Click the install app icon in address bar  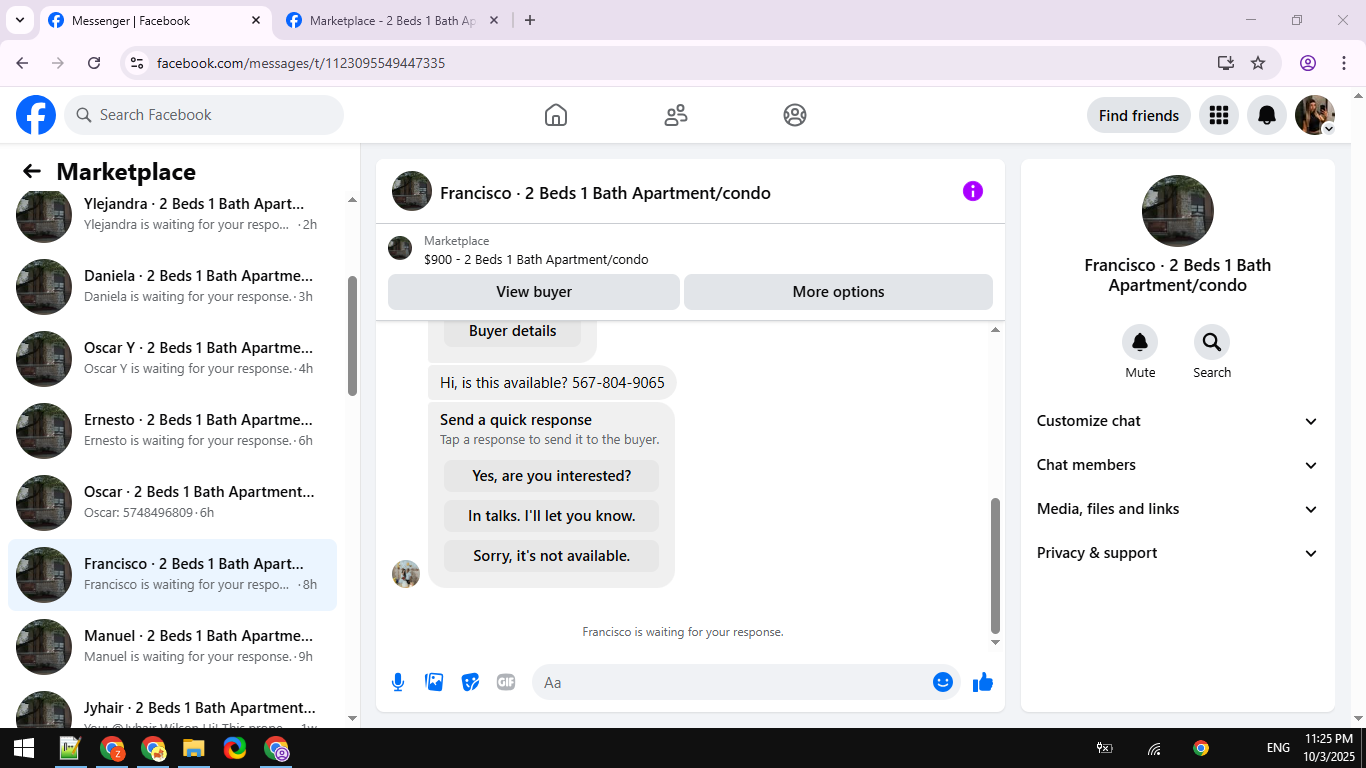click(1226, 63)
